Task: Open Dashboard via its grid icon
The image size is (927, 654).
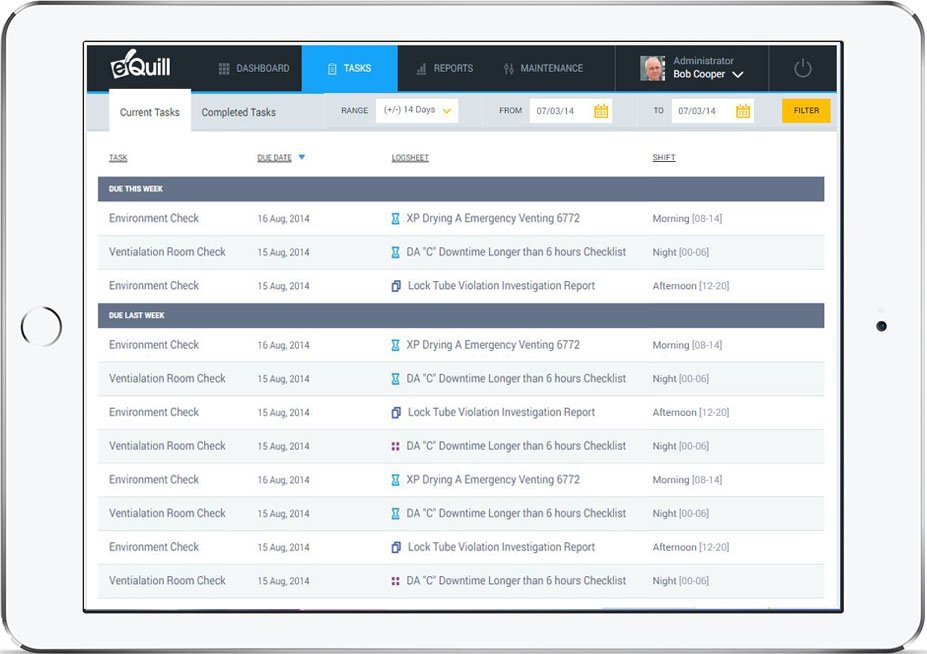Action: tap(223, 69)
